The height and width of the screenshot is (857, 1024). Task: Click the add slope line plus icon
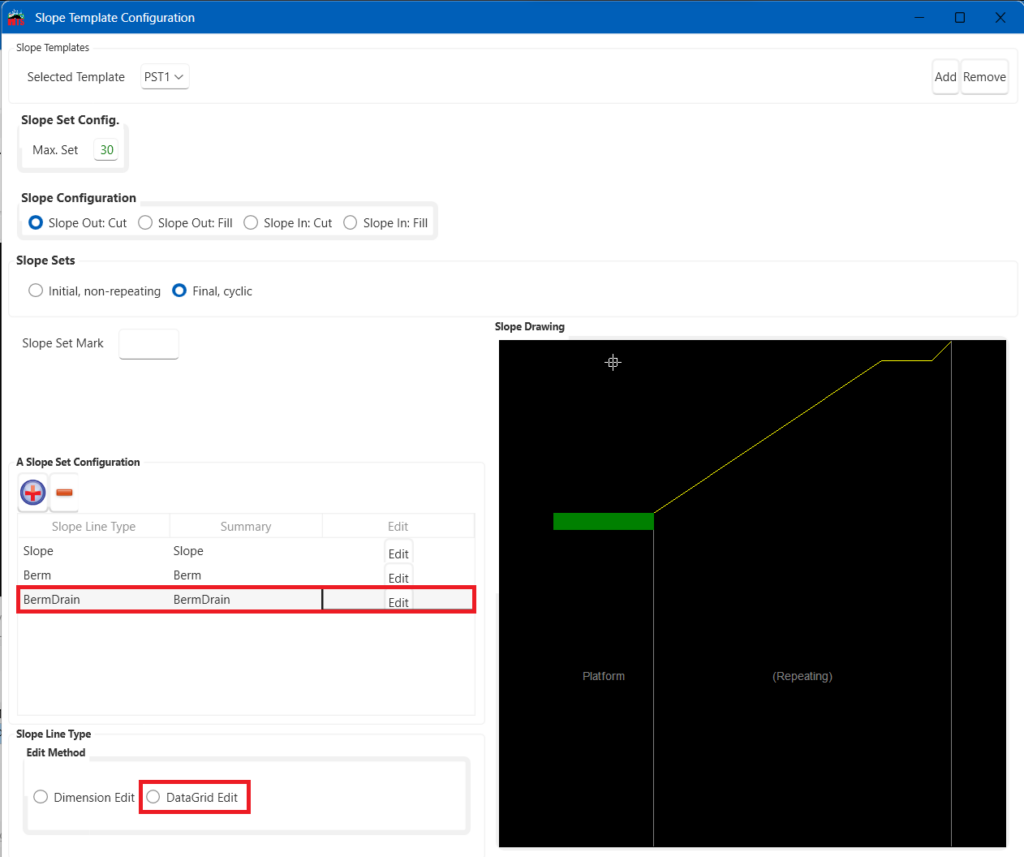tap(33, 492)
